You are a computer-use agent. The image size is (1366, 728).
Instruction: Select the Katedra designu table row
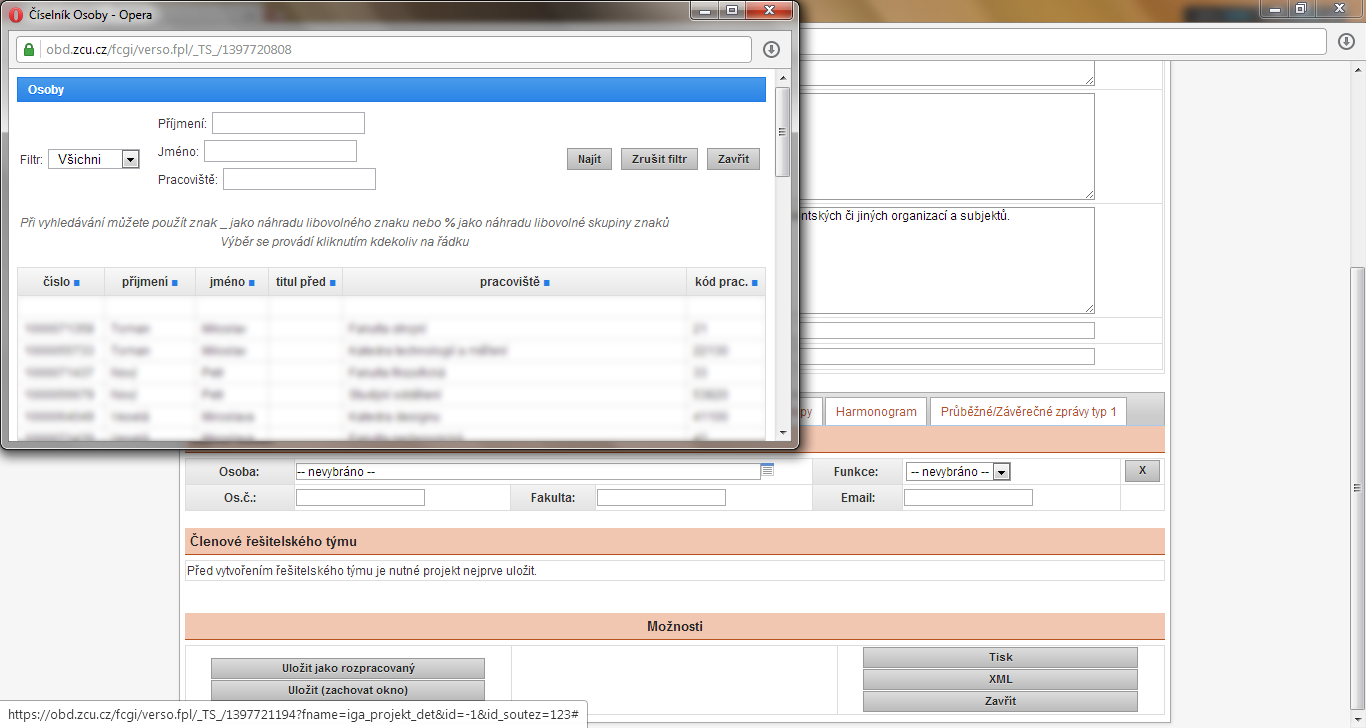(391, 416)
